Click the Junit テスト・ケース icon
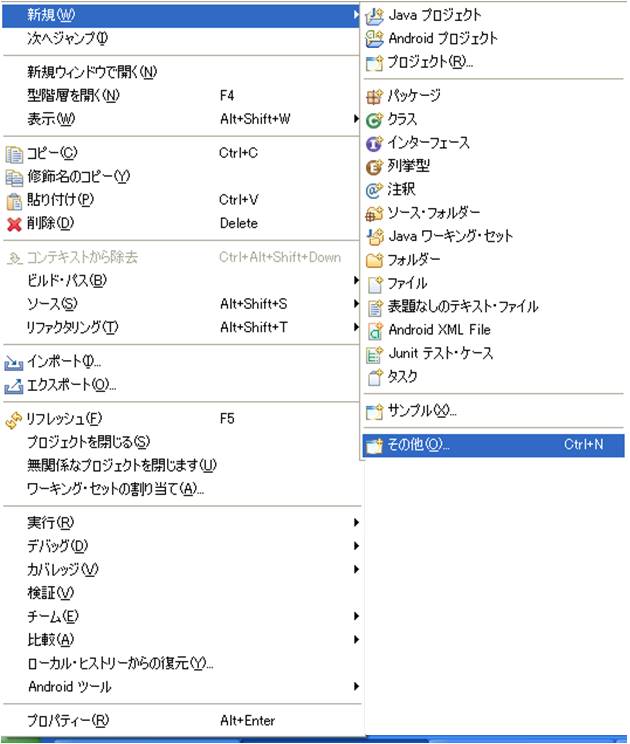 pos(374,354)
